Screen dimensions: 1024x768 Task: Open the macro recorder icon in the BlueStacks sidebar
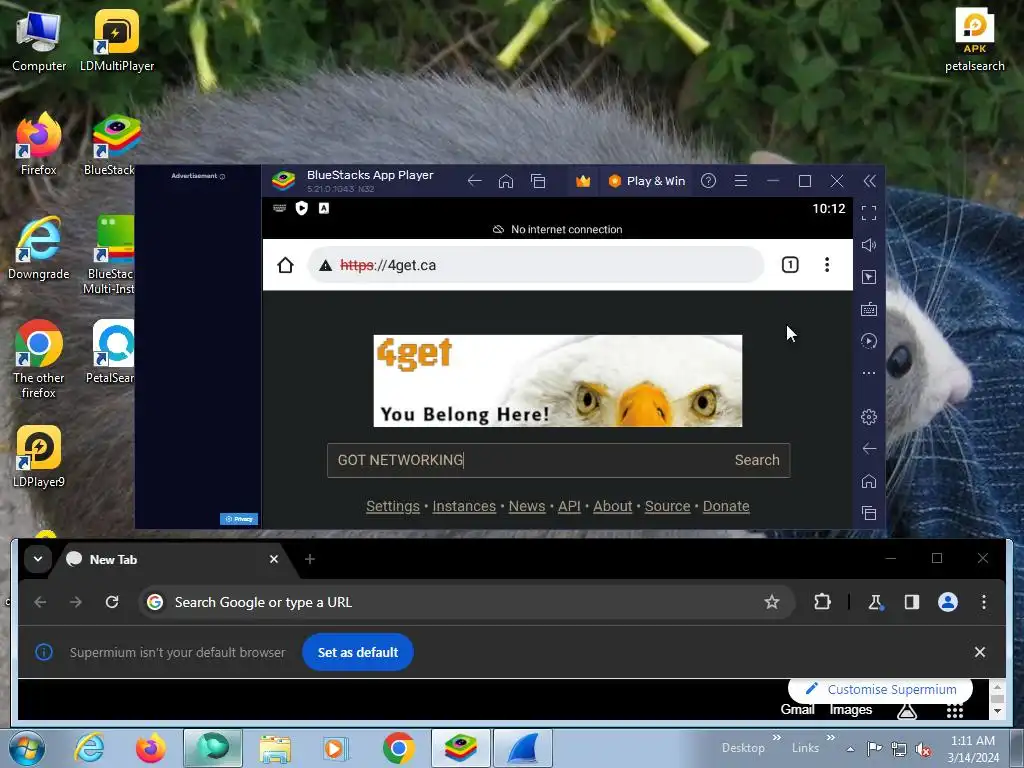[869, 341]
